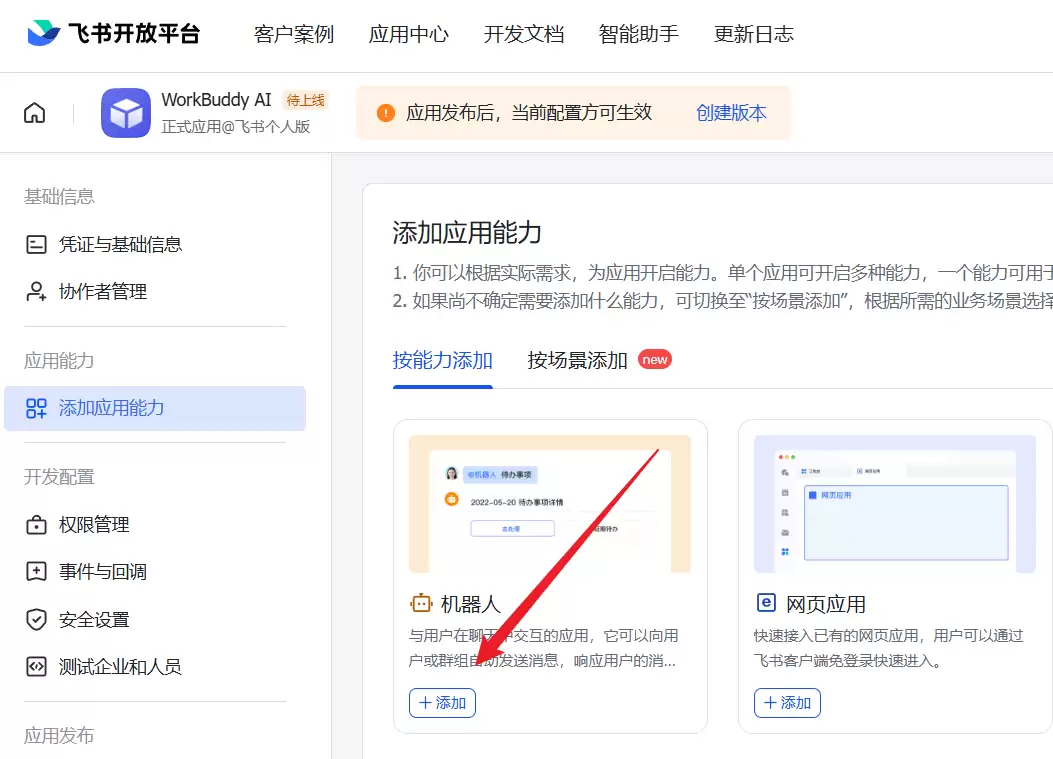1053x759 pixels.
Task: Click the red new badge
Action: click(x=655, y=359)
